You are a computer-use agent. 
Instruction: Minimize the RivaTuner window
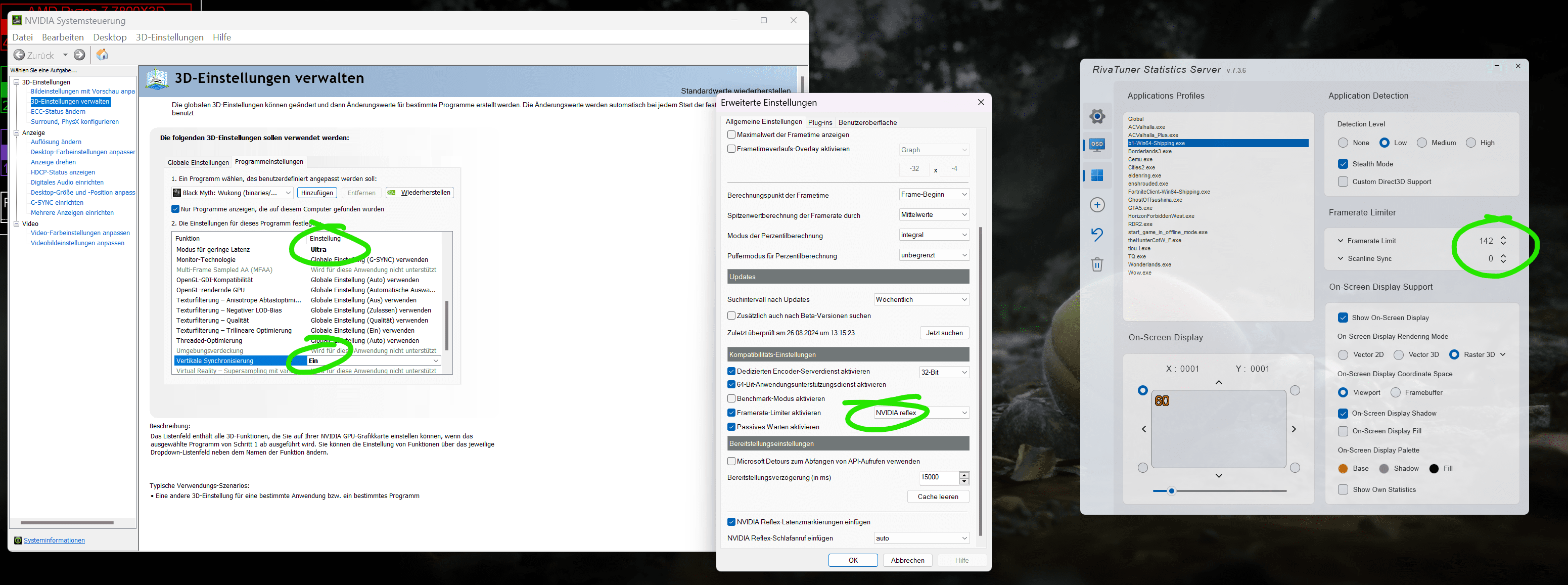(1497, 66)
